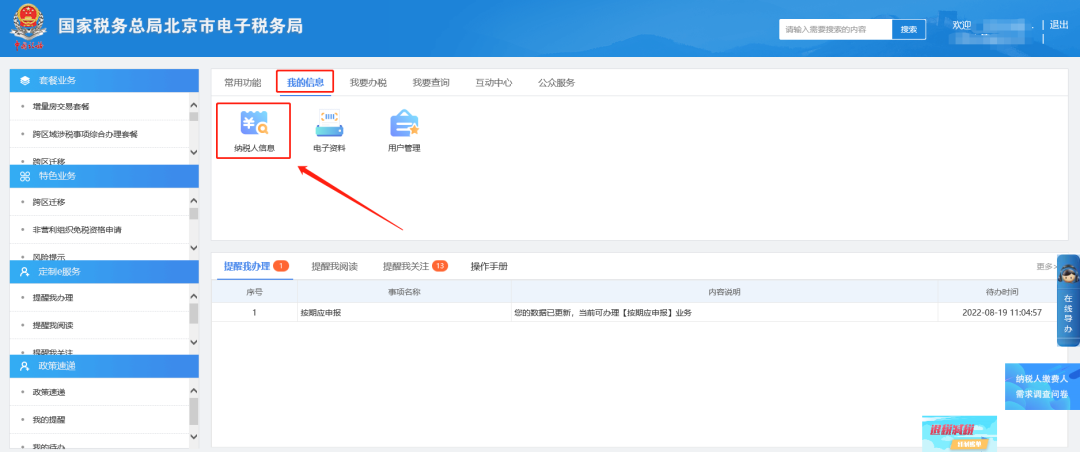Open 增量房交易套餐 in sidebar
This screenshot has width=1080, height=452.
(x=61, y=106)
